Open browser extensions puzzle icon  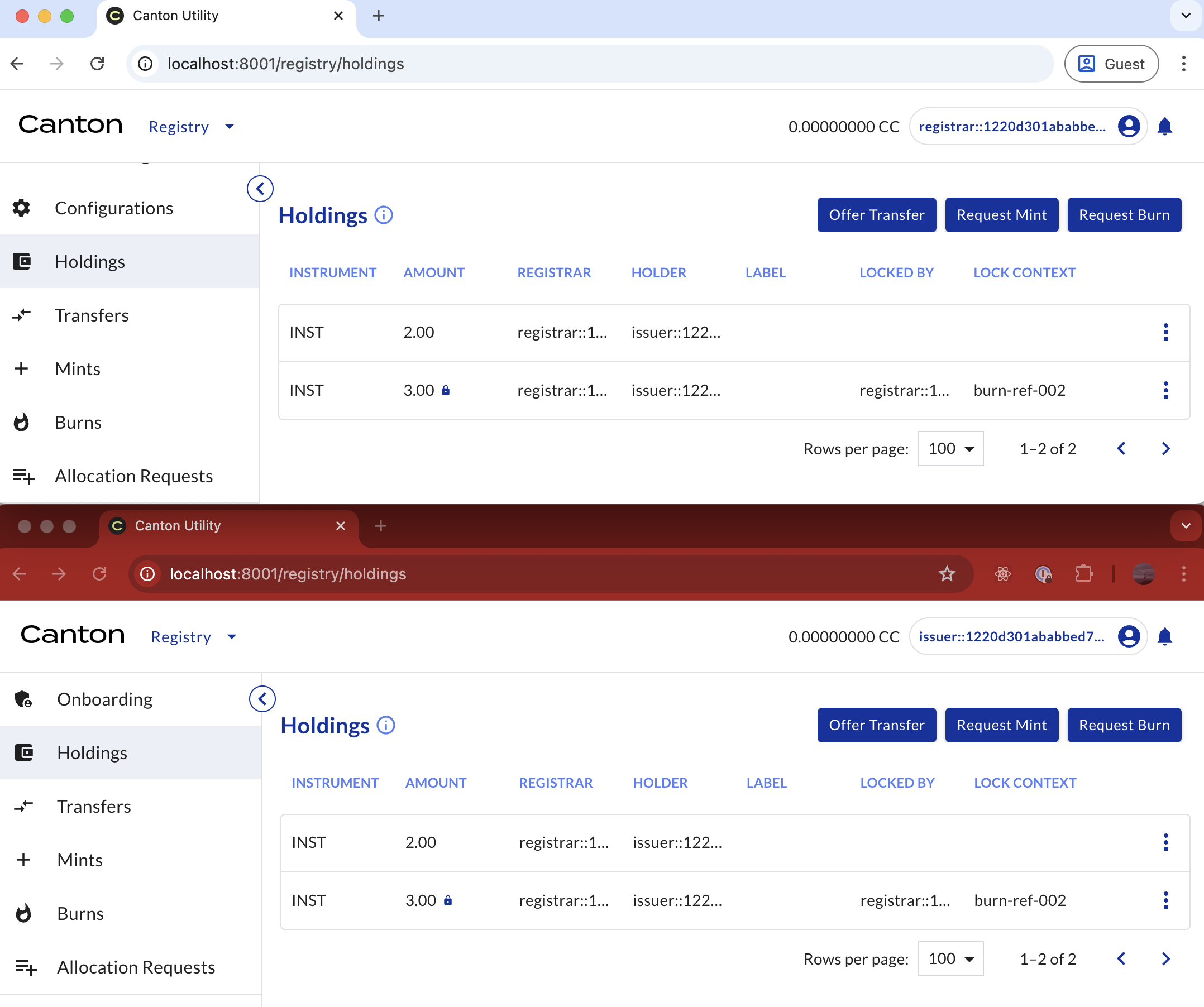(x=1083, y=574)
